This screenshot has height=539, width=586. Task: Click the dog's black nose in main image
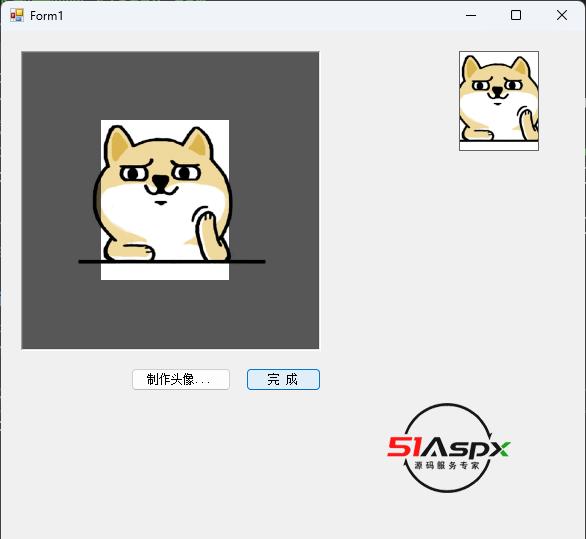[x=161, y=182]
